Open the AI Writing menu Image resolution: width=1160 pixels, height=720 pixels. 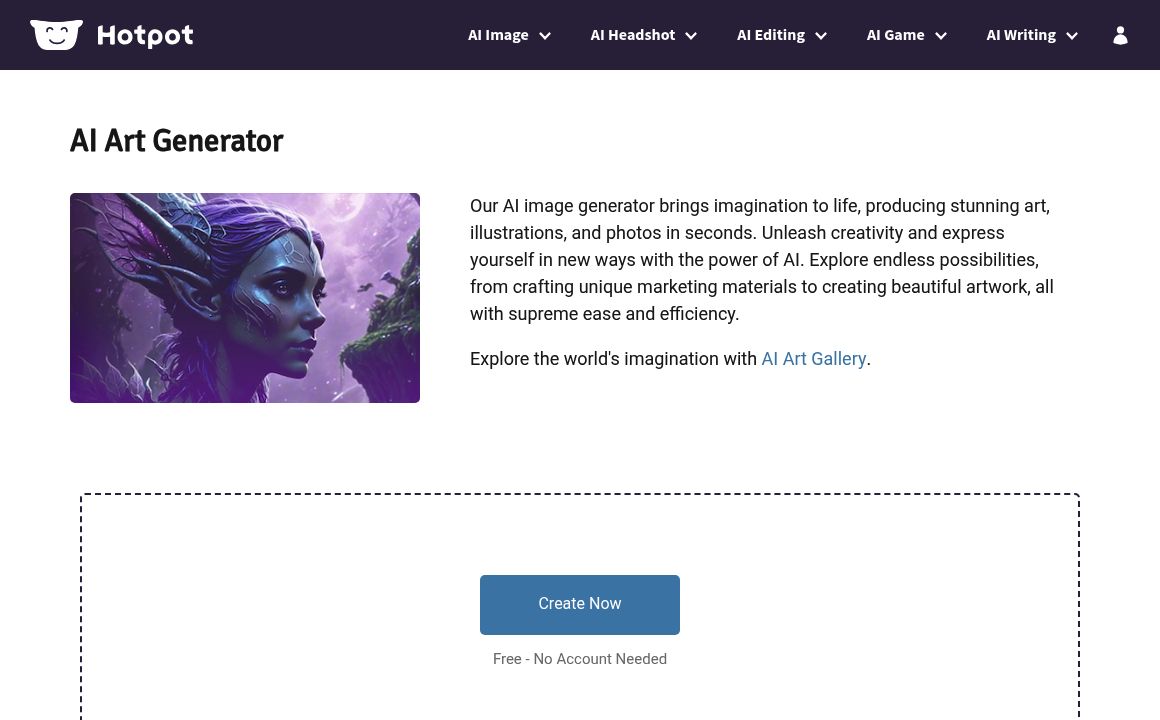[x=1021, y=35]
